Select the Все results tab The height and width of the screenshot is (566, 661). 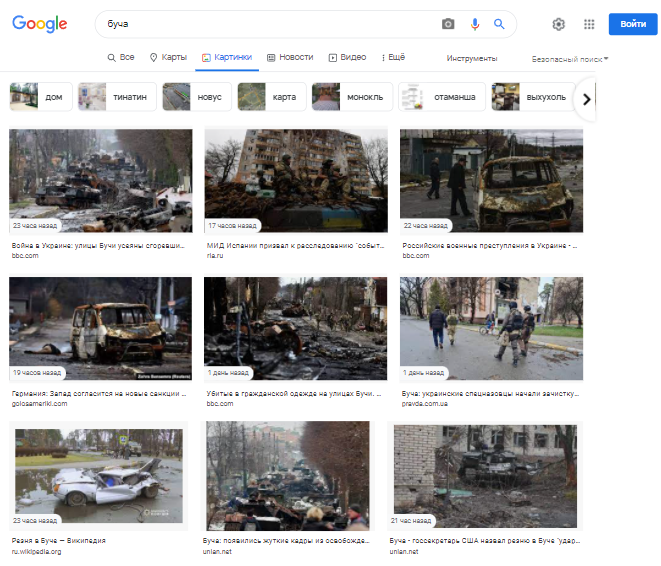pyautogui.click(x=121, y=58)
